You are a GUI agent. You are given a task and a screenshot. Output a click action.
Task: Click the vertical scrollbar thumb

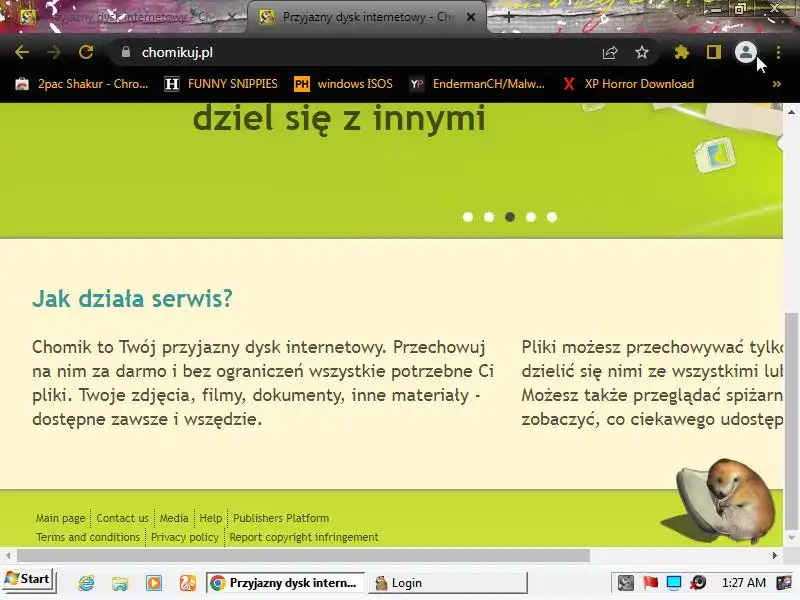coord(791,421)
